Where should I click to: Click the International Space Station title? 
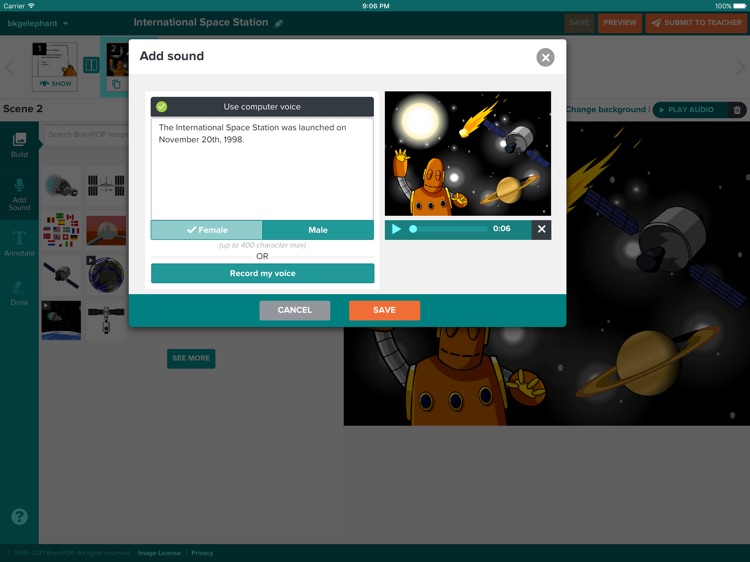coord(201,22)
